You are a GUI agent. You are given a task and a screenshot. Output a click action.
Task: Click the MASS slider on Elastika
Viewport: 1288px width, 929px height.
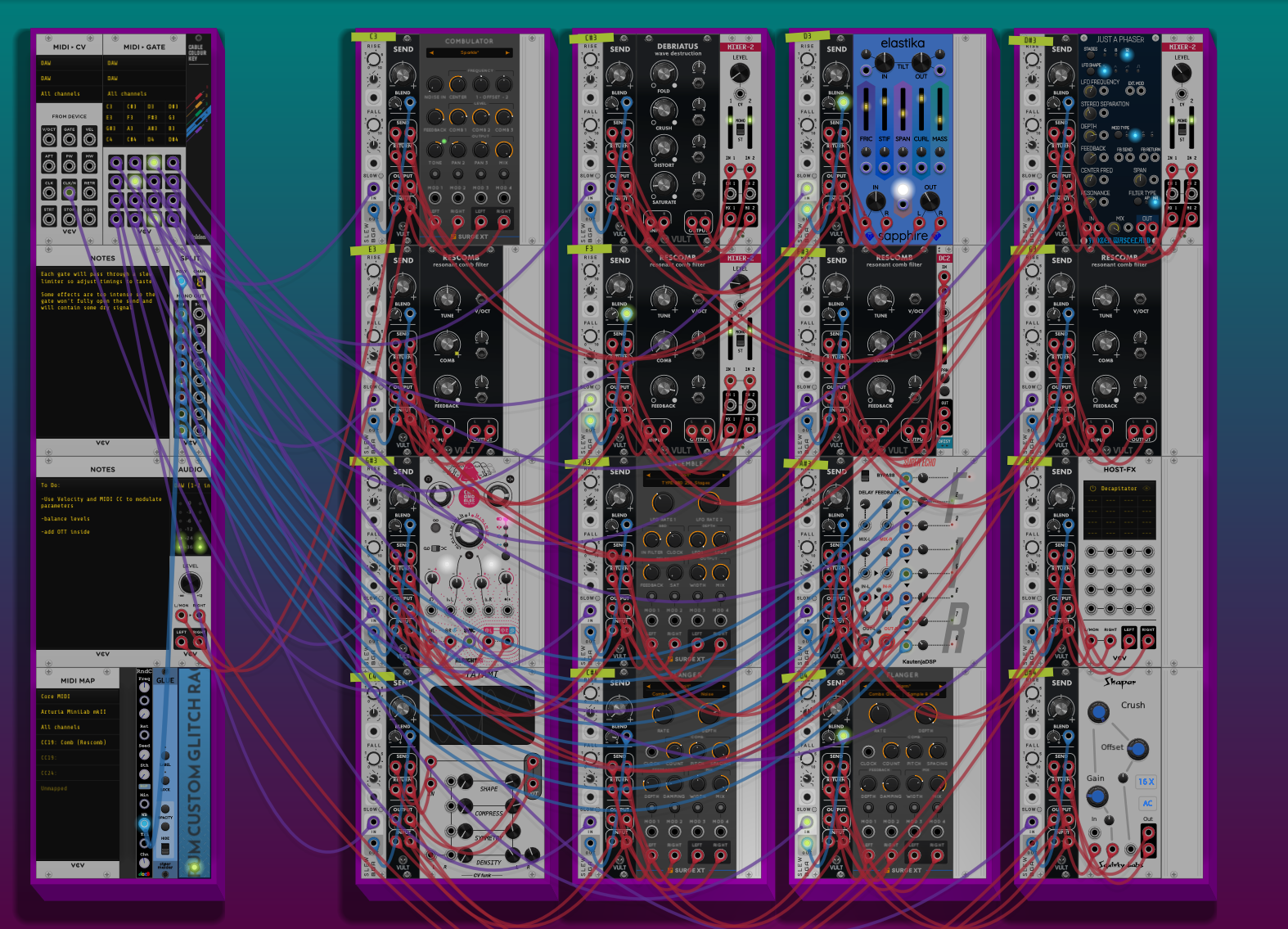pos(939,109)
